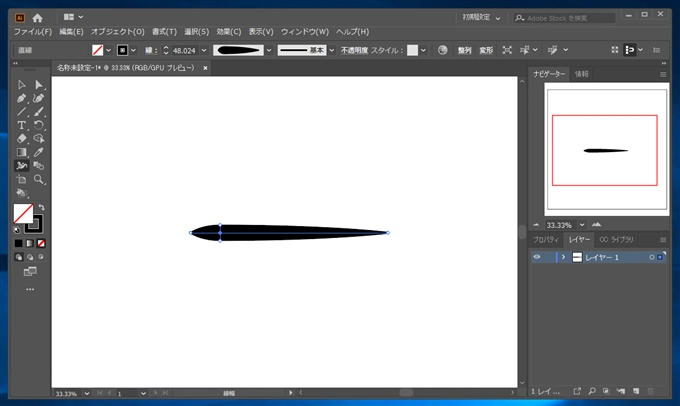Change screen mode icon
The image size is (680, 406).
click(30, 272)
